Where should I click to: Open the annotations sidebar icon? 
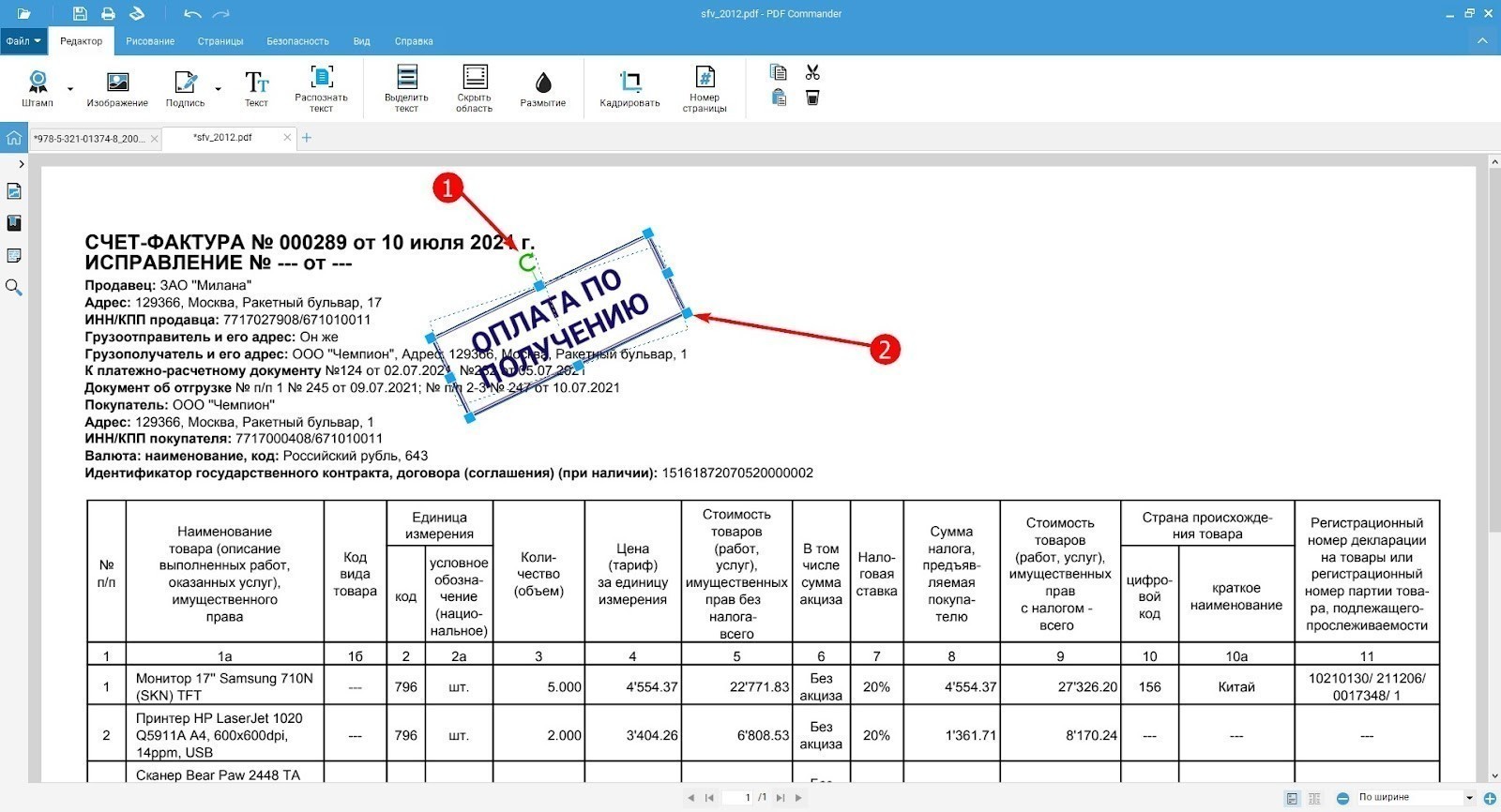click(14, 255)
